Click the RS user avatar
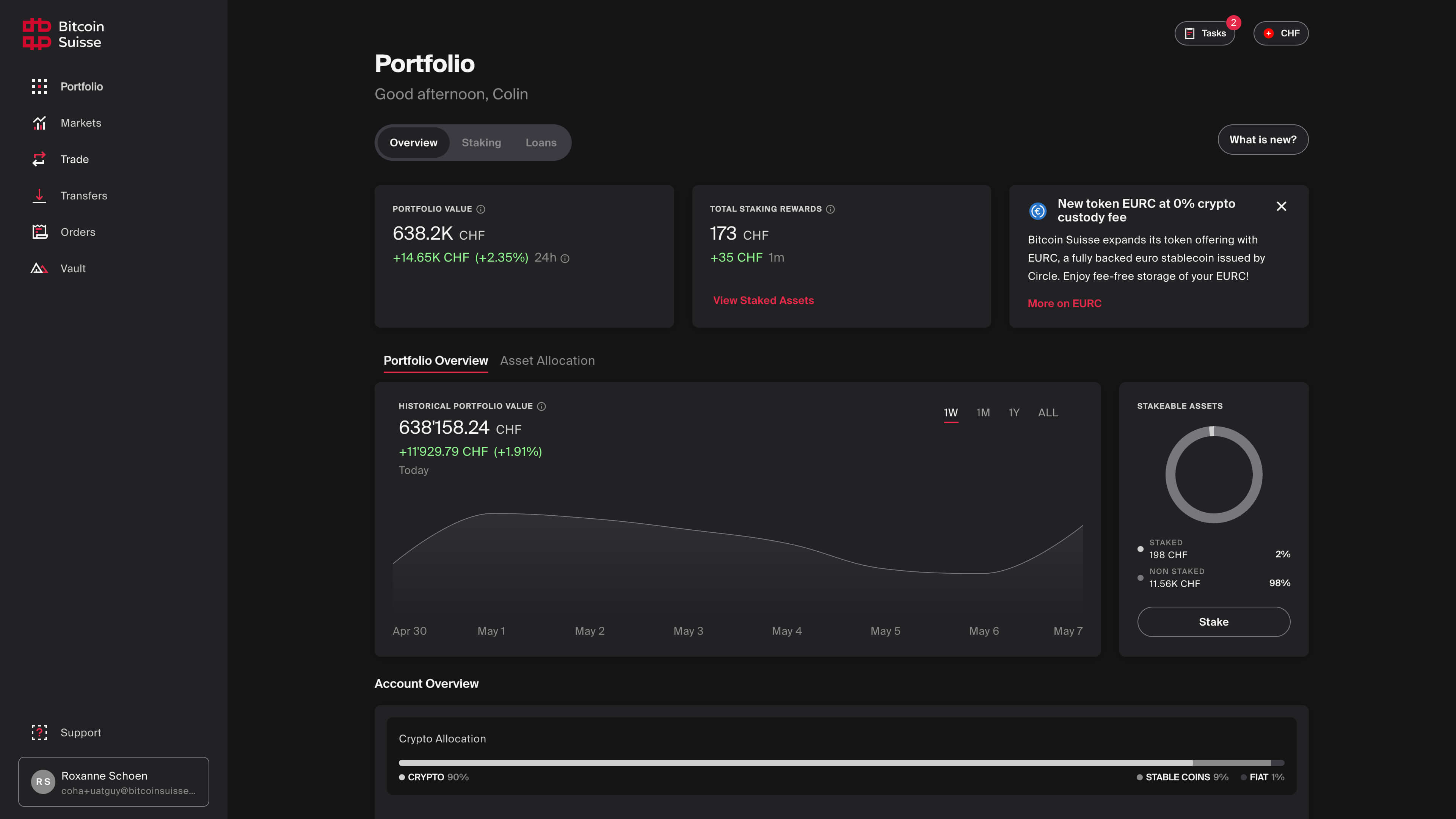This screenshot has width=1456, height=819. pos(43,782)
